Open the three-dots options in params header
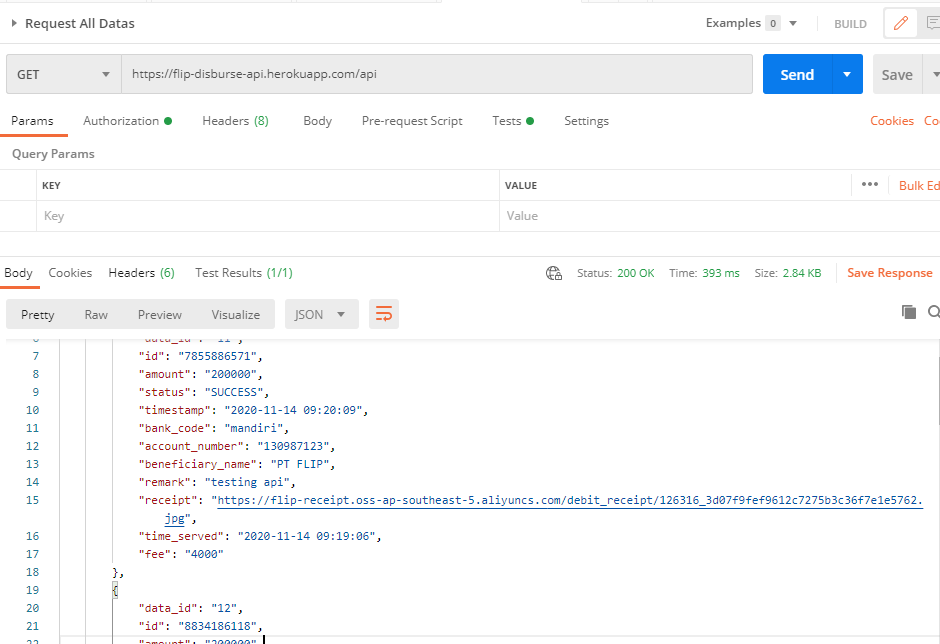 pos(870,185)
